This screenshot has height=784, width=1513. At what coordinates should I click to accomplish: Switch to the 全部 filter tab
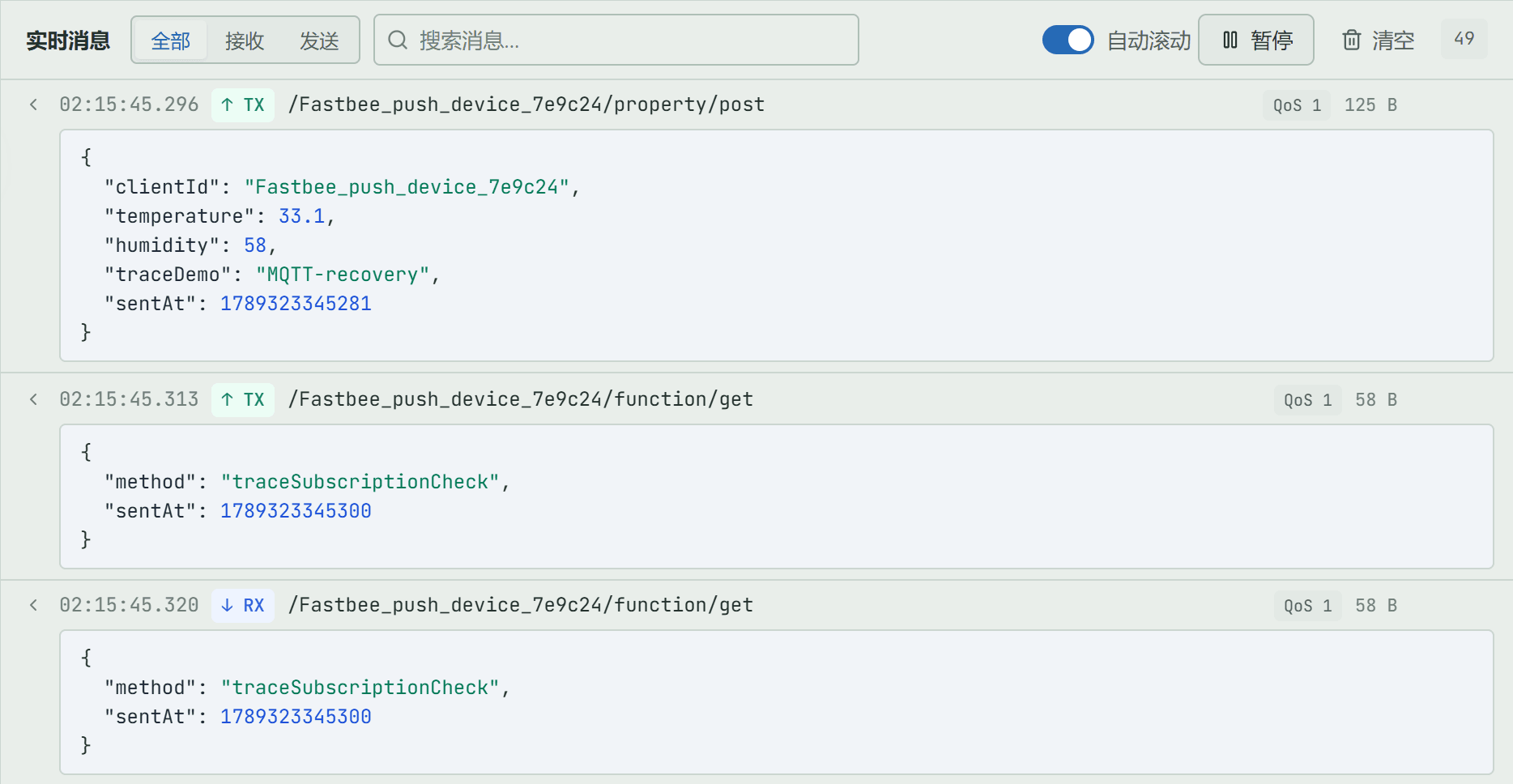[x=170, y=40]
